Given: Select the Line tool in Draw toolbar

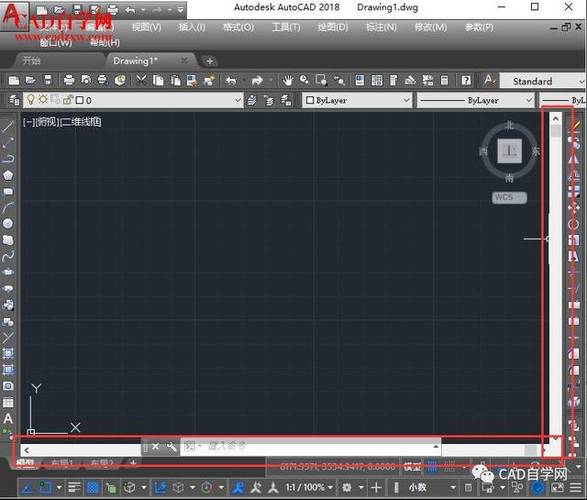Looking at the screenshot, I should (8, 126).
